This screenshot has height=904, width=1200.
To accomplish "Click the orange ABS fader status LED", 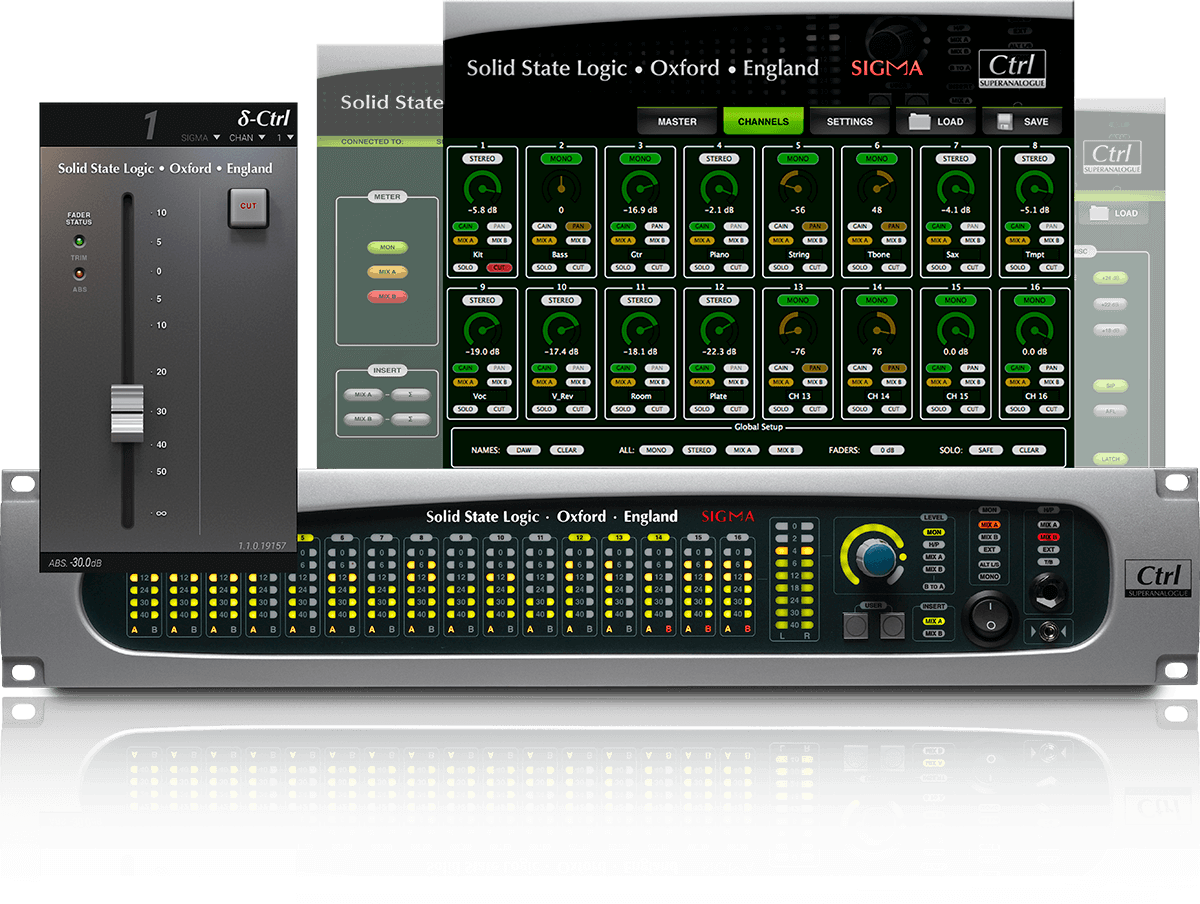I will coord(78,272).
